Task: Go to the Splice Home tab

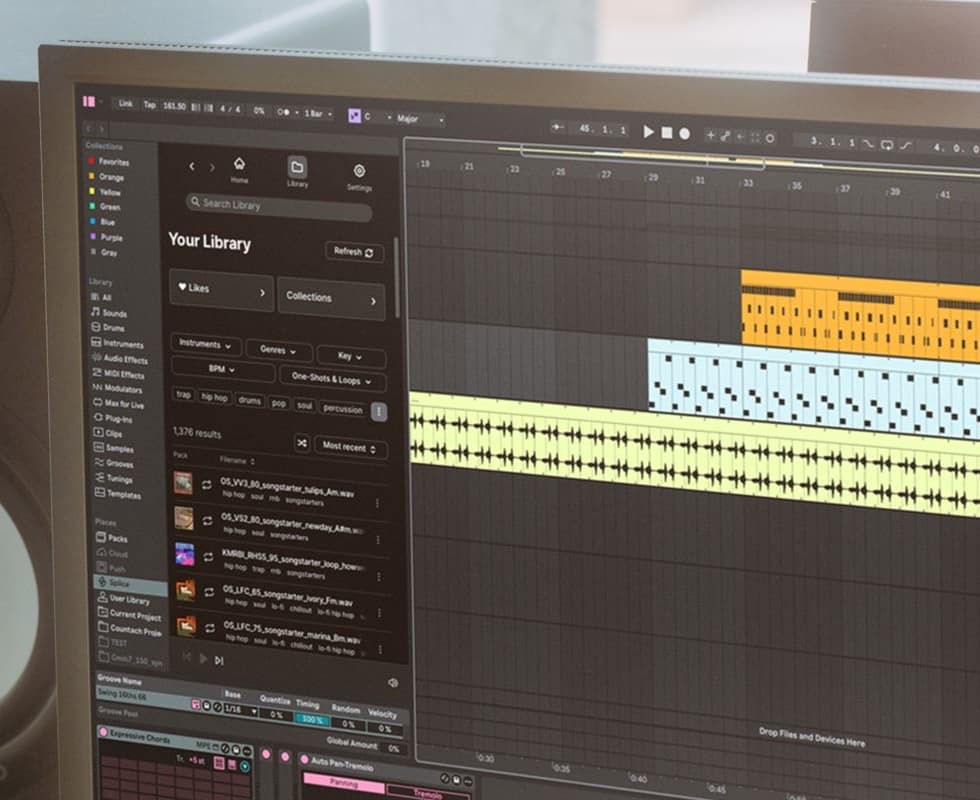Action: 239,169
